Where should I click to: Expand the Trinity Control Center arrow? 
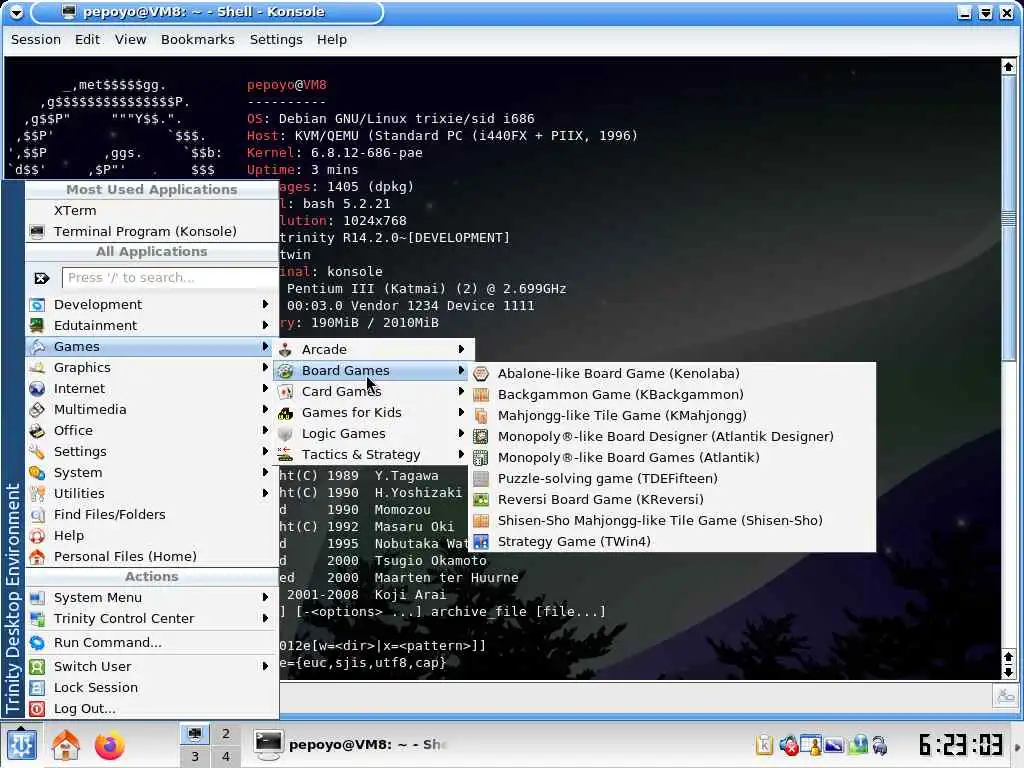tap(265, 618)
